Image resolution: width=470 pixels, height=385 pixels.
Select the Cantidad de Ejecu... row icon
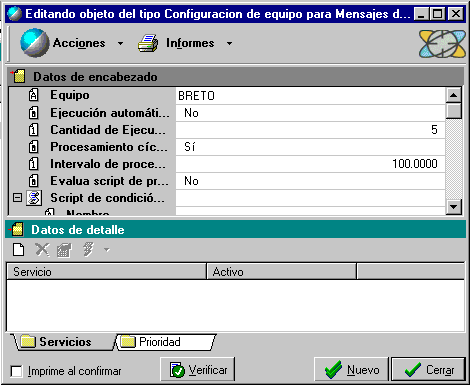coord(33,130)
